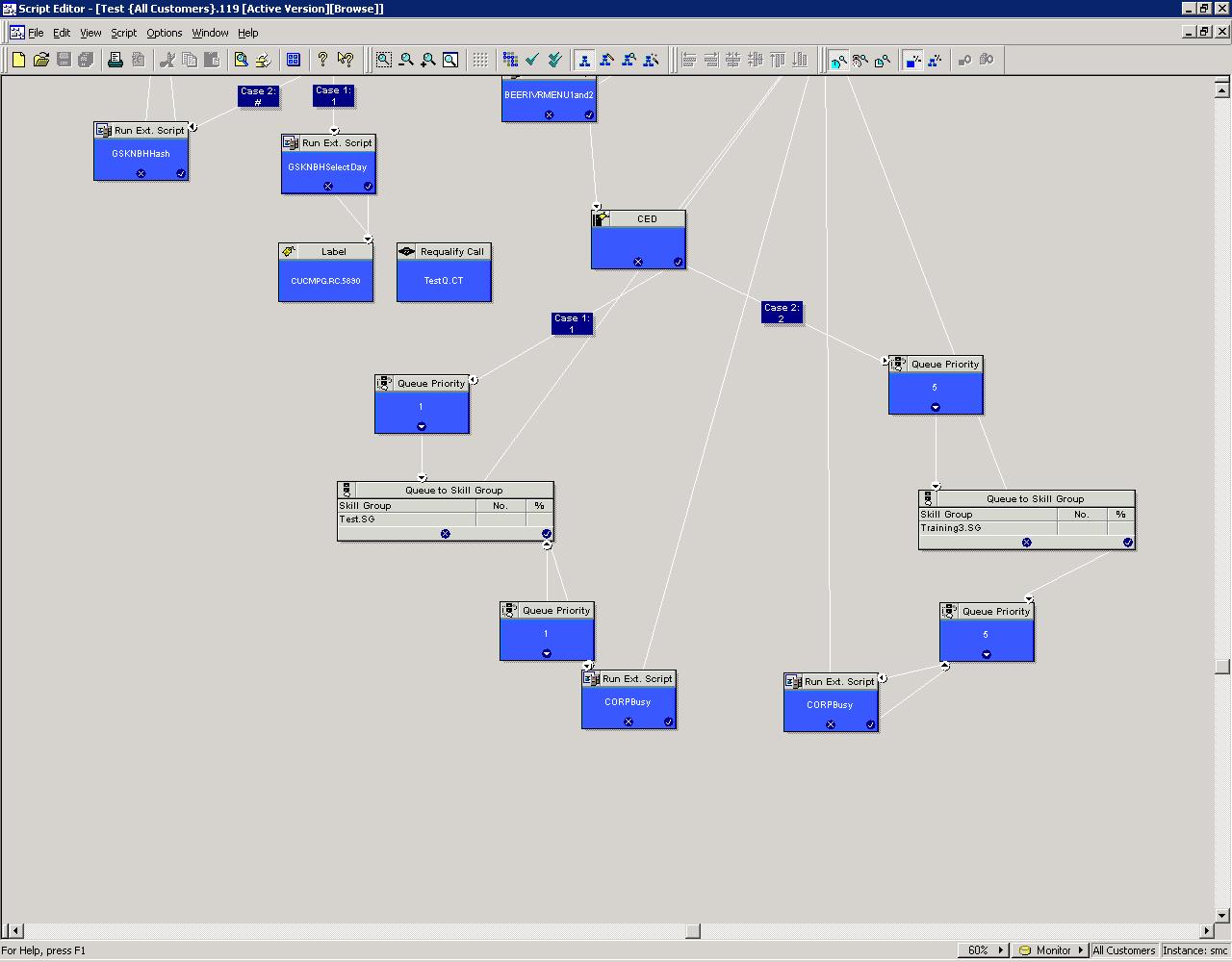
Task: Select the CED node
Action: click(638, 240)
